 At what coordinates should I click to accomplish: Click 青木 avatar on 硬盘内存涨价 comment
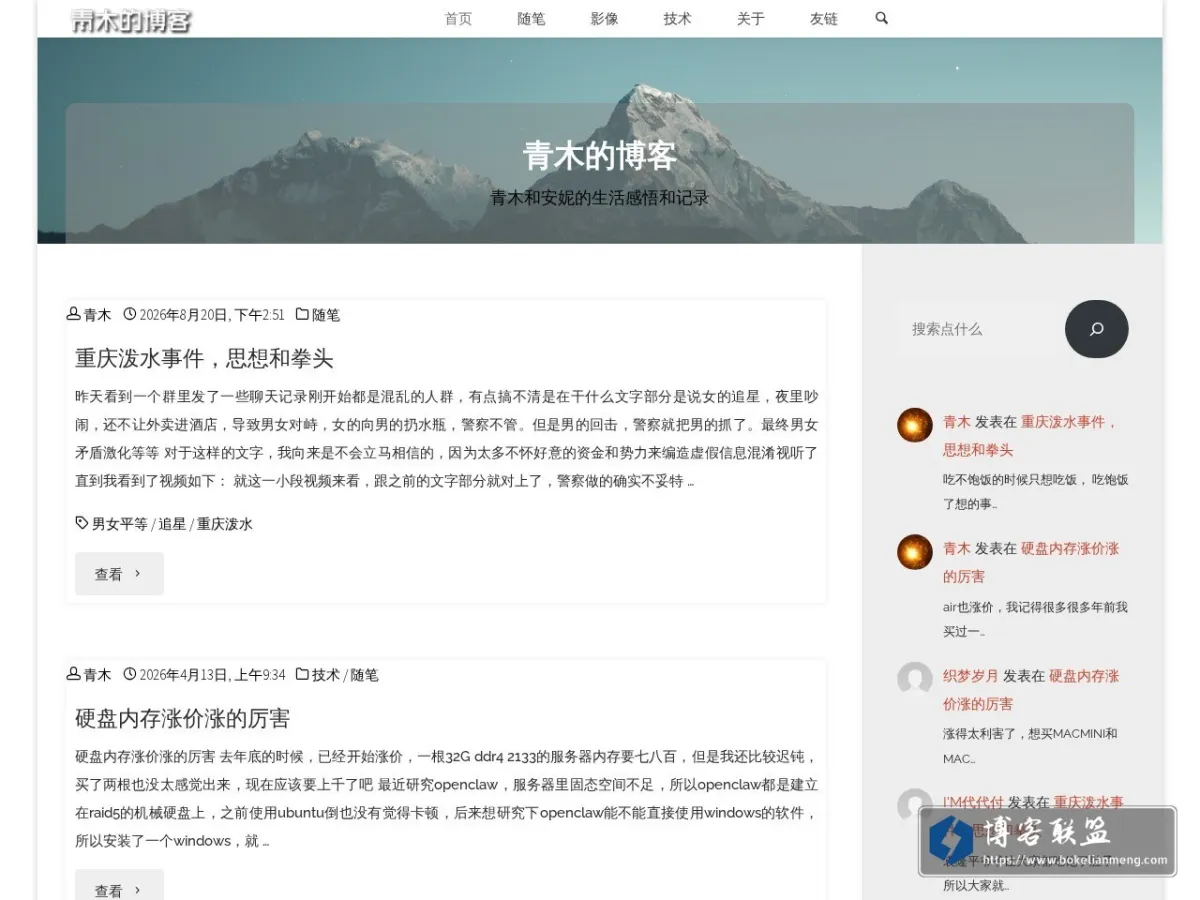click(x=914, y=552)
